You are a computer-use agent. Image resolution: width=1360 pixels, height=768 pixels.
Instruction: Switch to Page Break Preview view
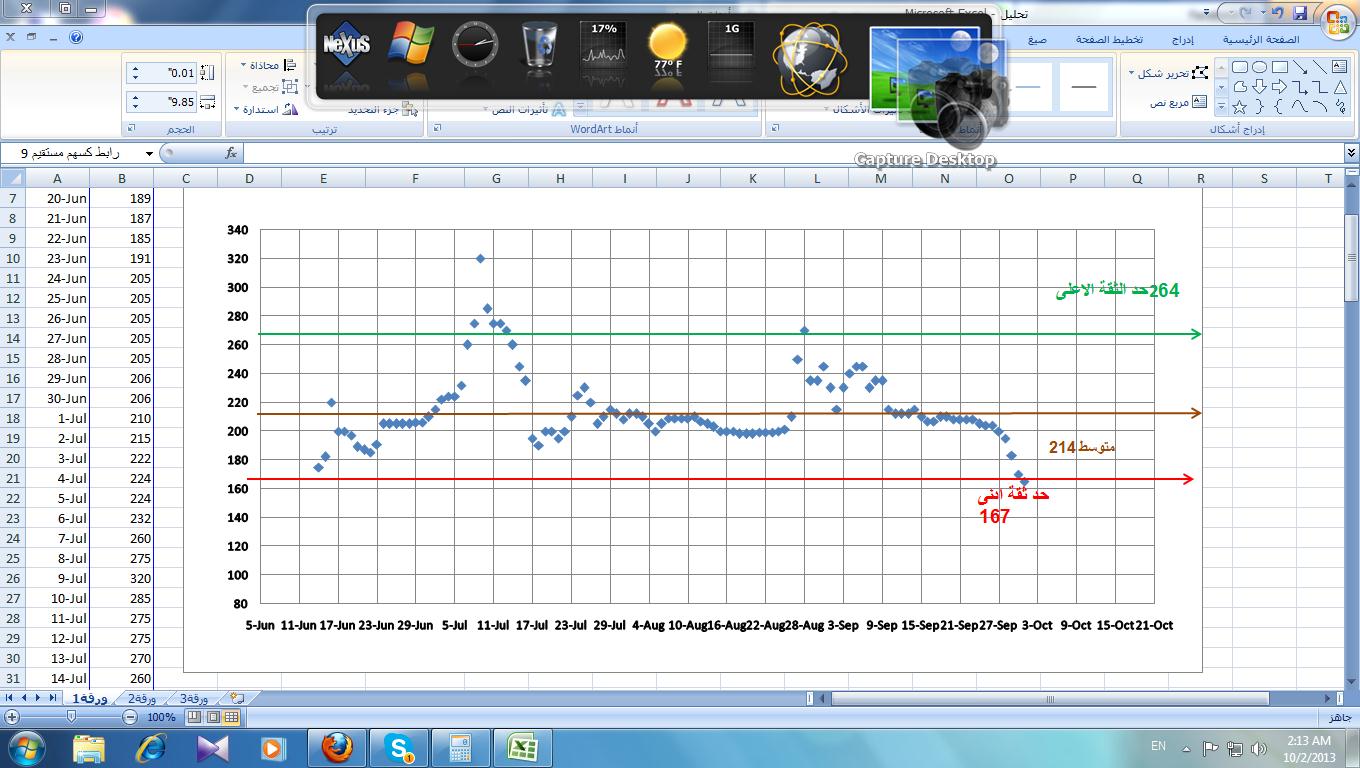click(194, 717)
